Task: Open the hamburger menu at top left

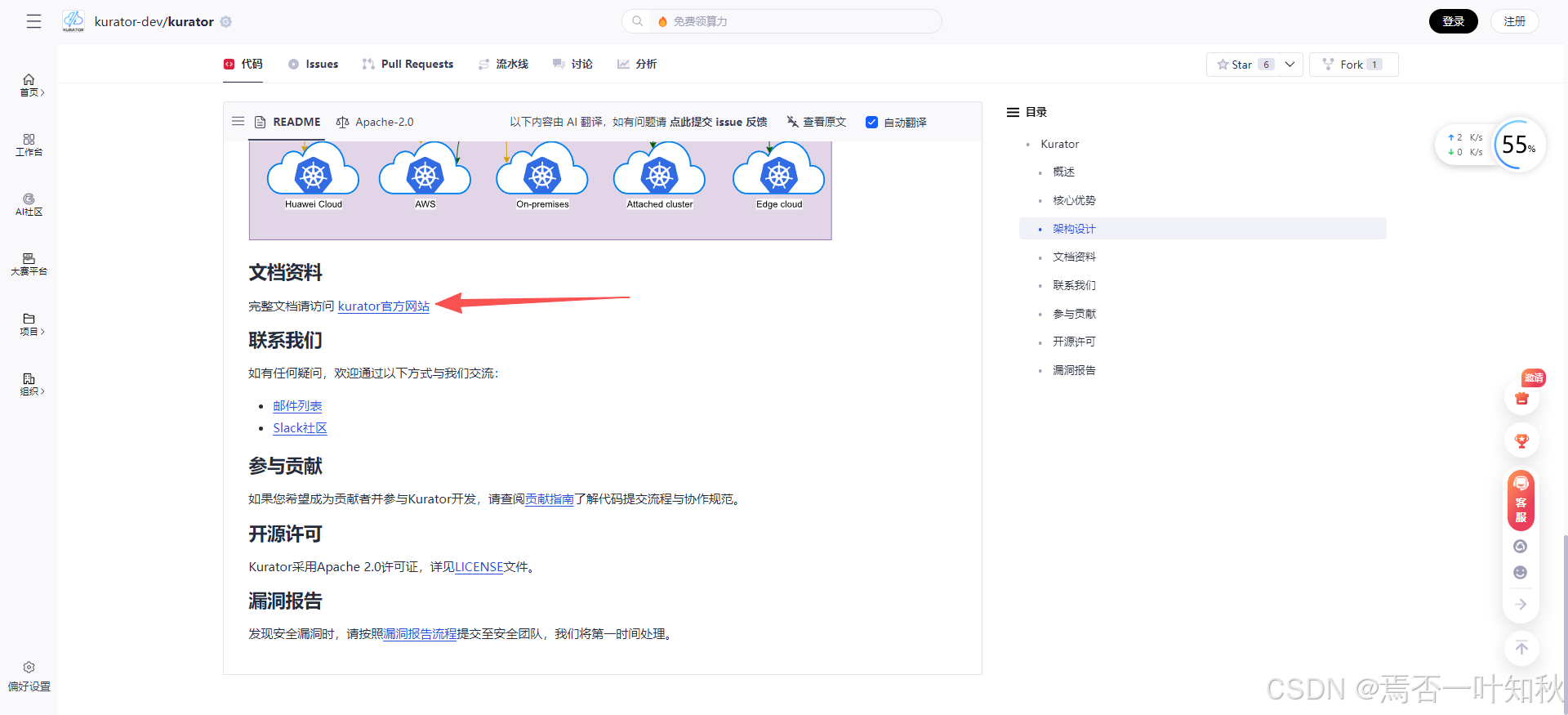Action: [33, 21]
